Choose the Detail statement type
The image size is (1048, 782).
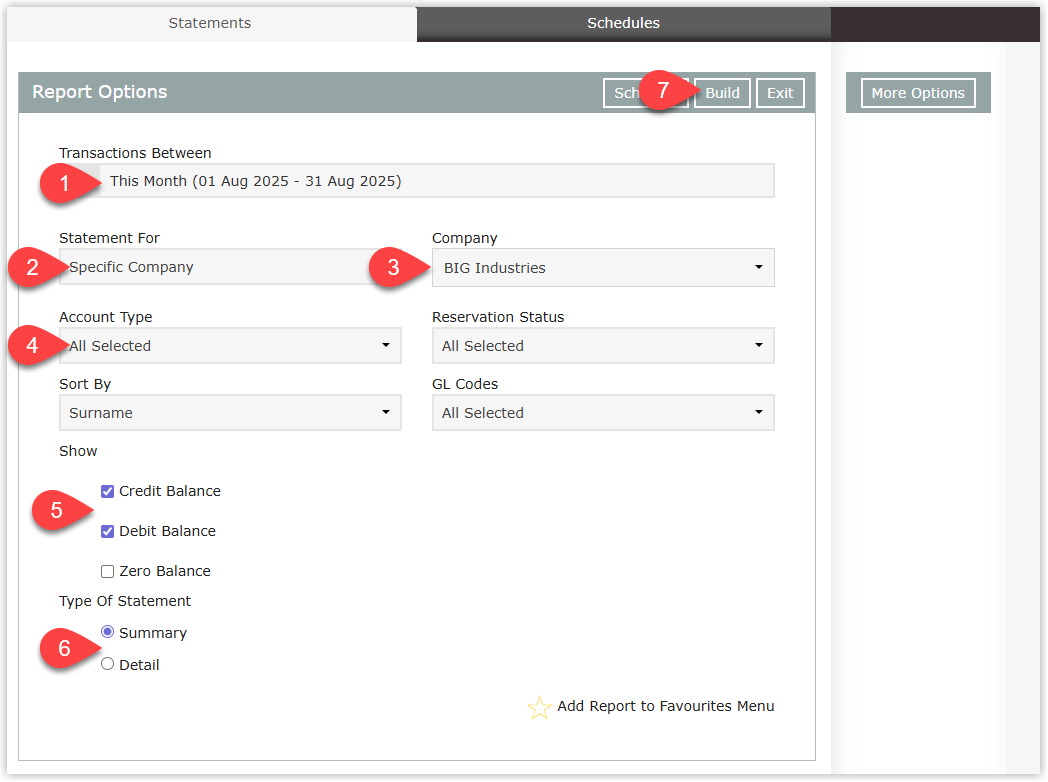(107, 664)
